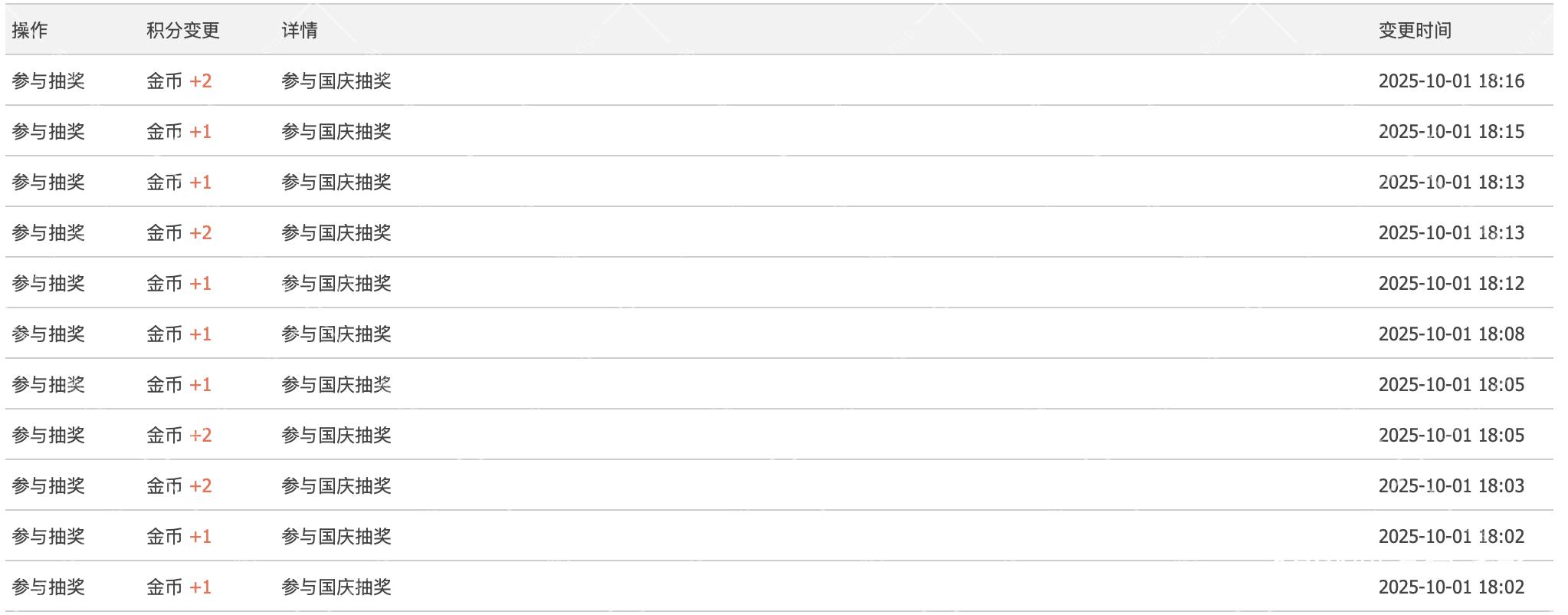Click the 2025-10-01 18:12 timestamp
Viewport: 1568px width, 615px height.
click(x=1451, y=283)
